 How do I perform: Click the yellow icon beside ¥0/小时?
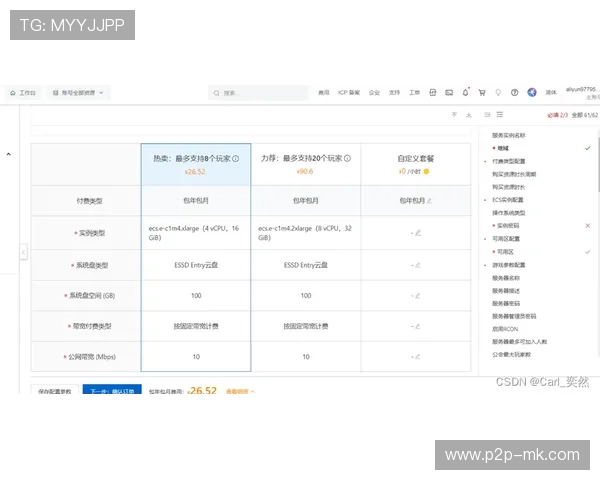point(426,171)
